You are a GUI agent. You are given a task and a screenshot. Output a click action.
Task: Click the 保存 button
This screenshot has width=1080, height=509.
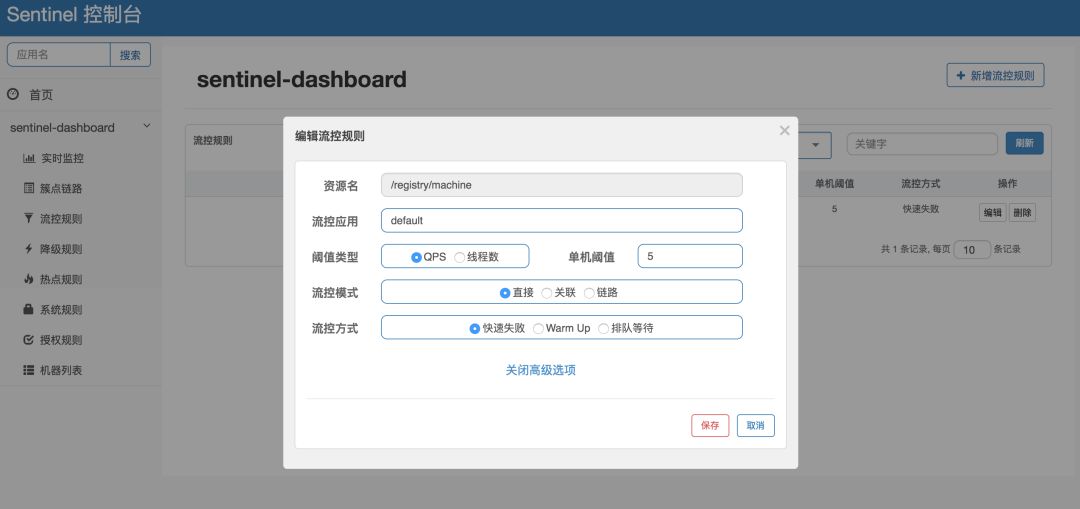pyautogui.click(x=710, y=426)
